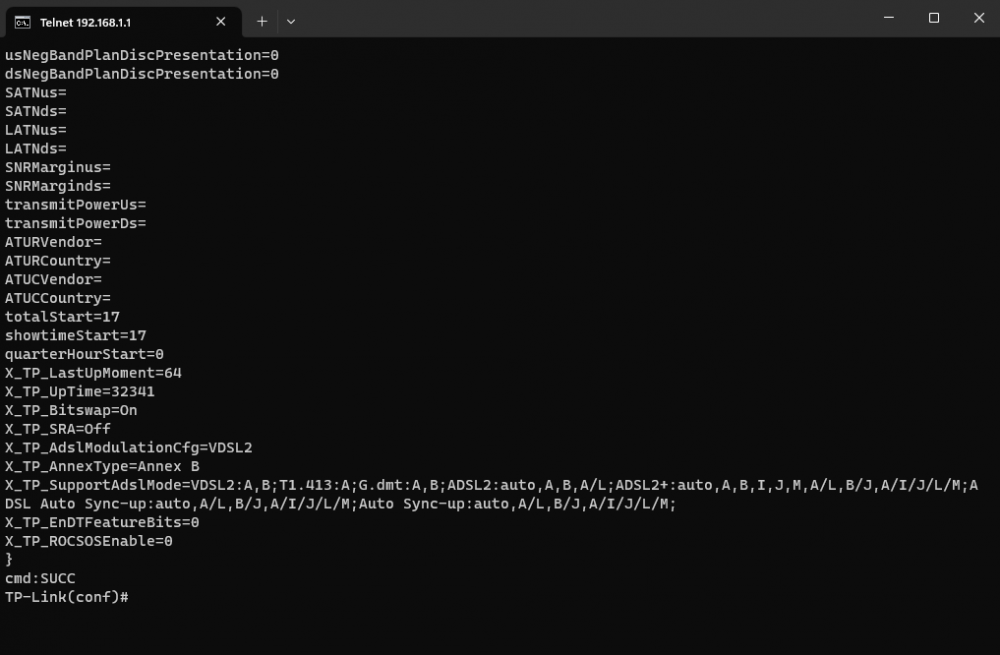Click the X_TP_UpTime=32341 line

(80, 392)
